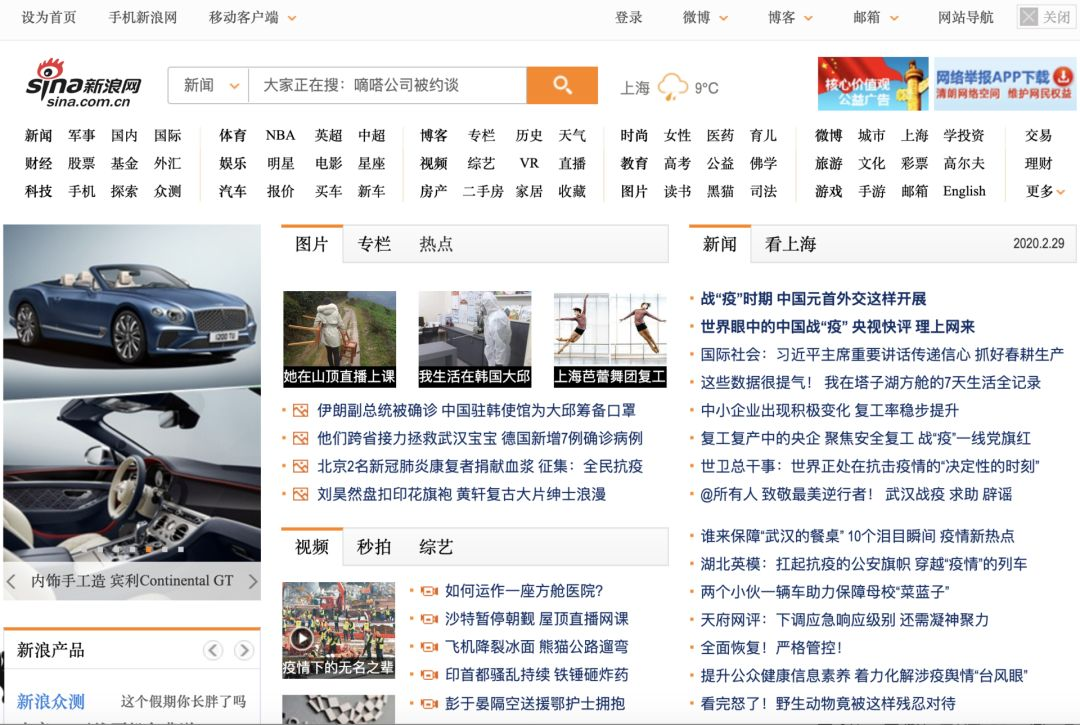Open the 黑猫 navigation link
The width and height of the screenshot is (1080, 725).
[x=720, y=191]
